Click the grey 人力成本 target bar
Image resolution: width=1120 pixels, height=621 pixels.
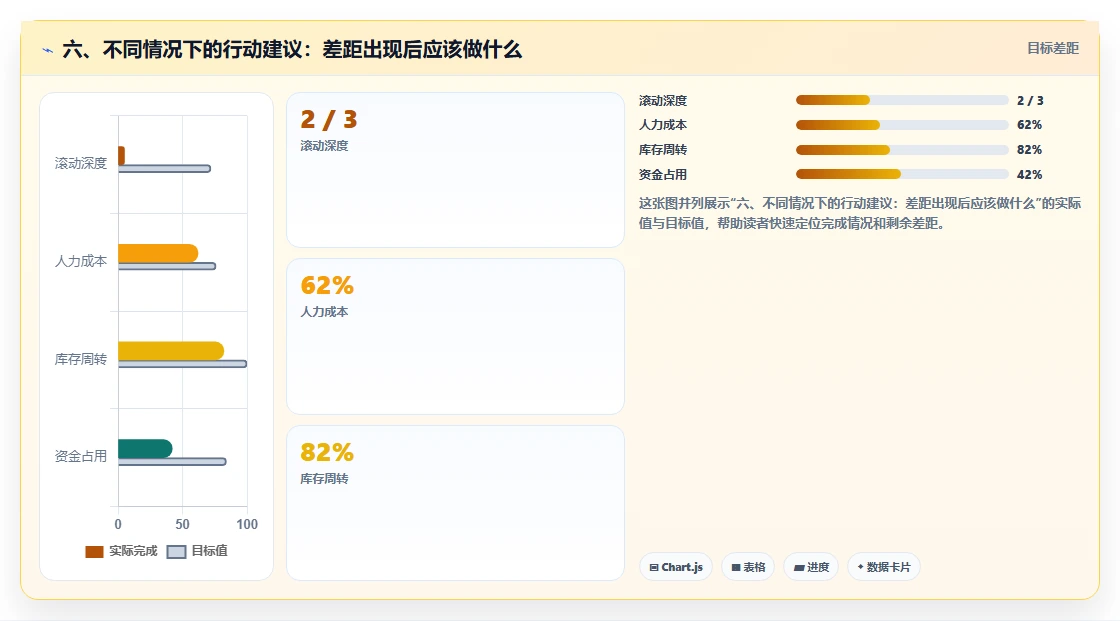[x=167, y=267]
